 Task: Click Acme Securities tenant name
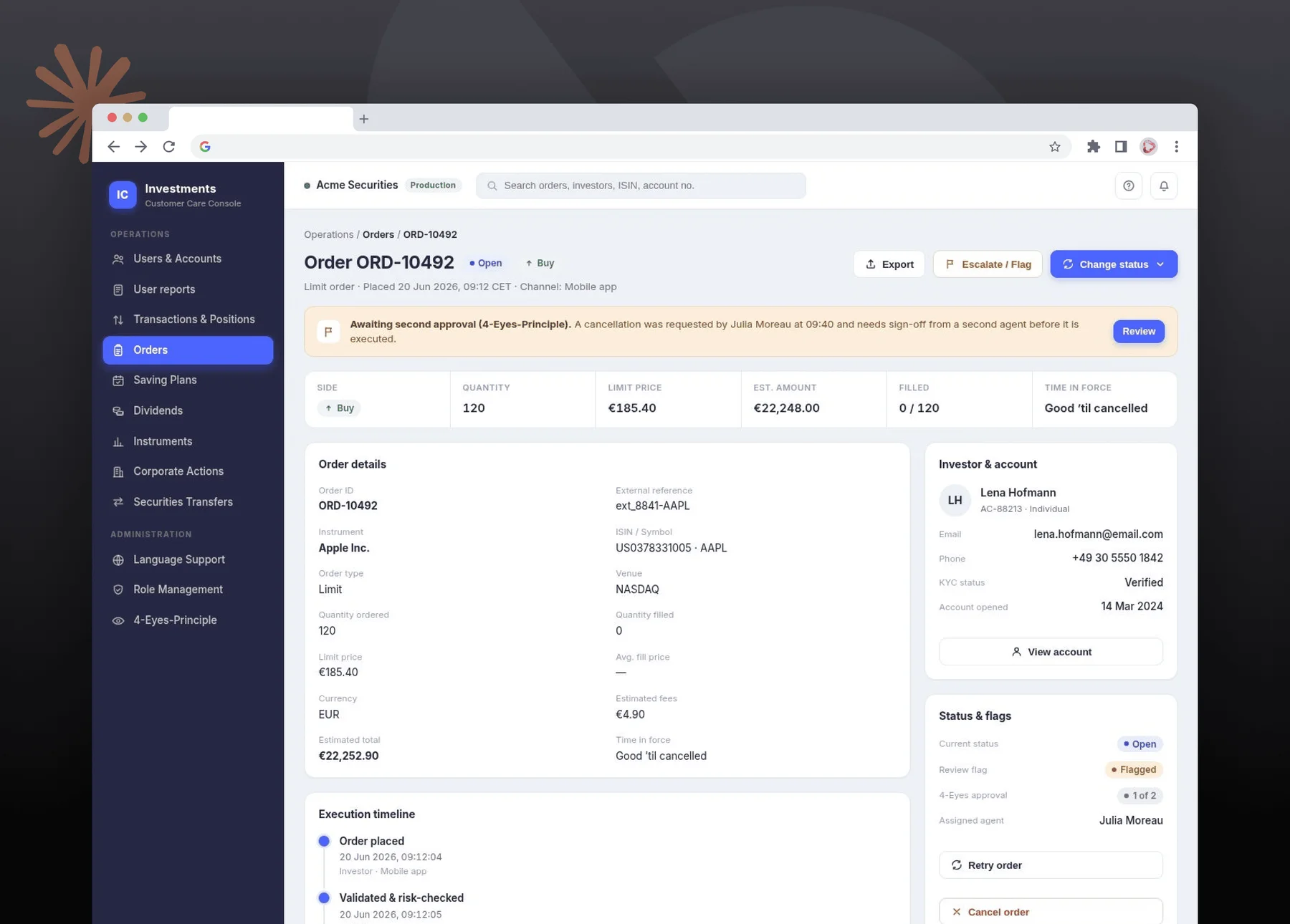[x=357, y=186]
